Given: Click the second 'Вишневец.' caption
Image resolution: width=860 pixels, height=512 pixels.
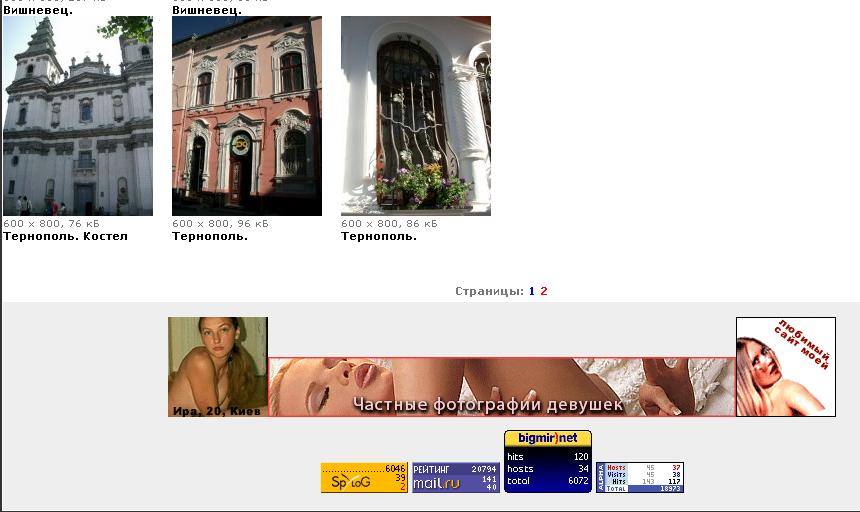Looking at the screenshot, I should [207, 10].
